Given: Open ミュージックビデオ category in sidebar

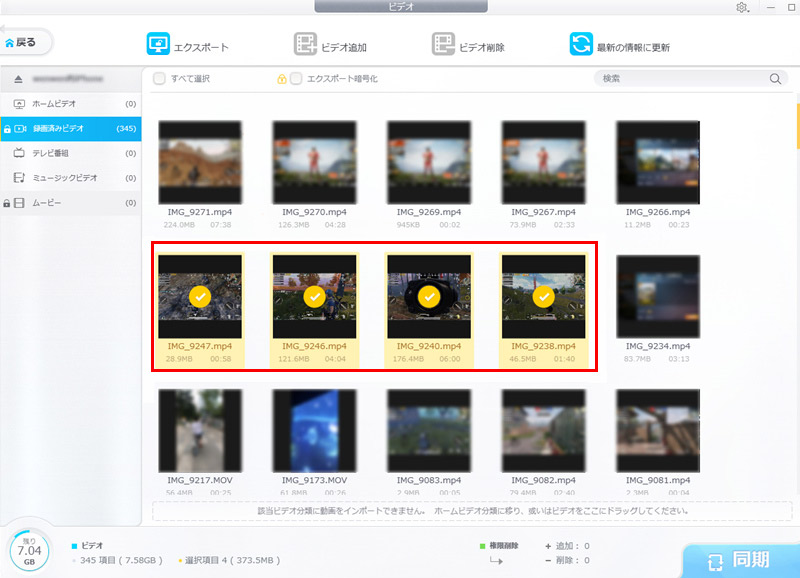Looking at the screenshot, I should (x=71, y=178).
